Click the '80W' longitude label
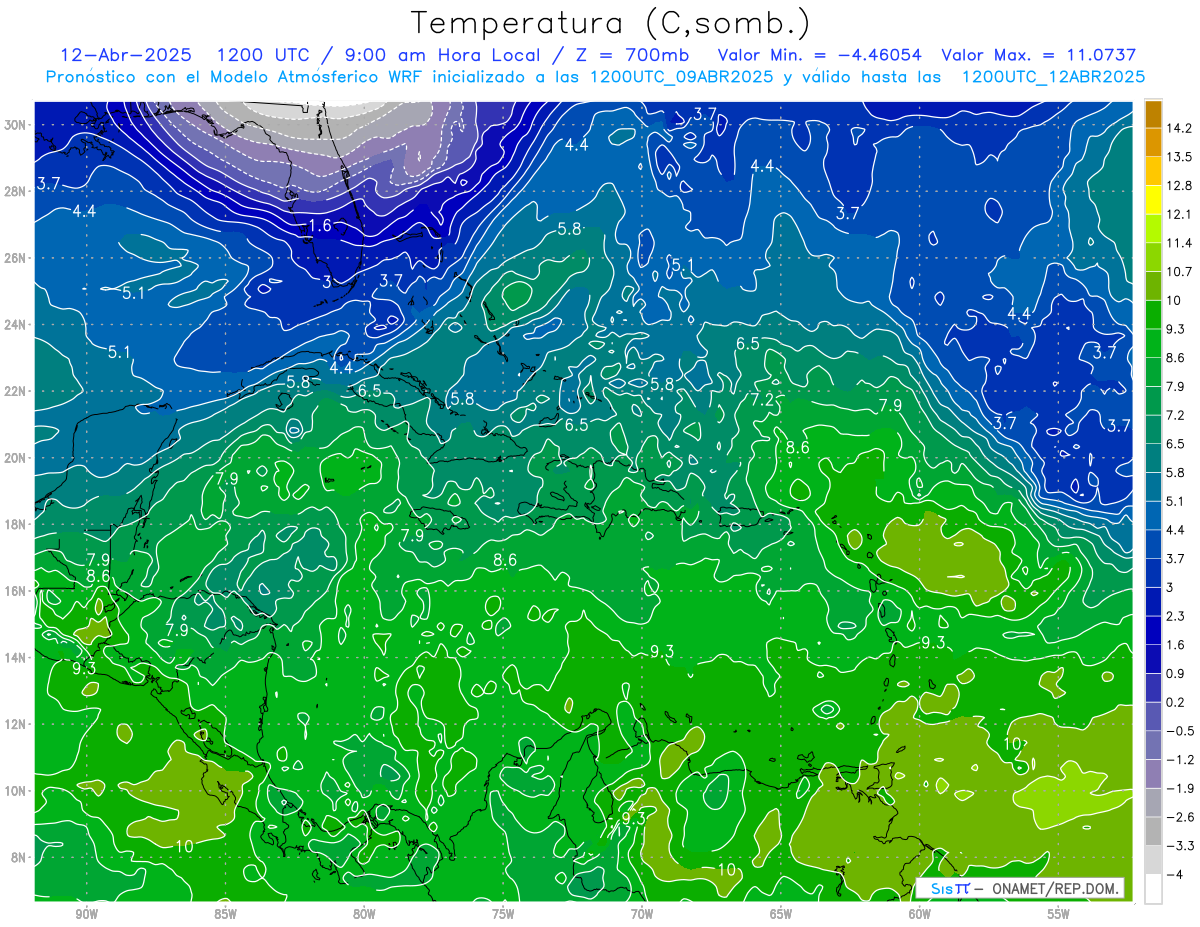Screen dimensions: 1200x927 tap(364, 914)
